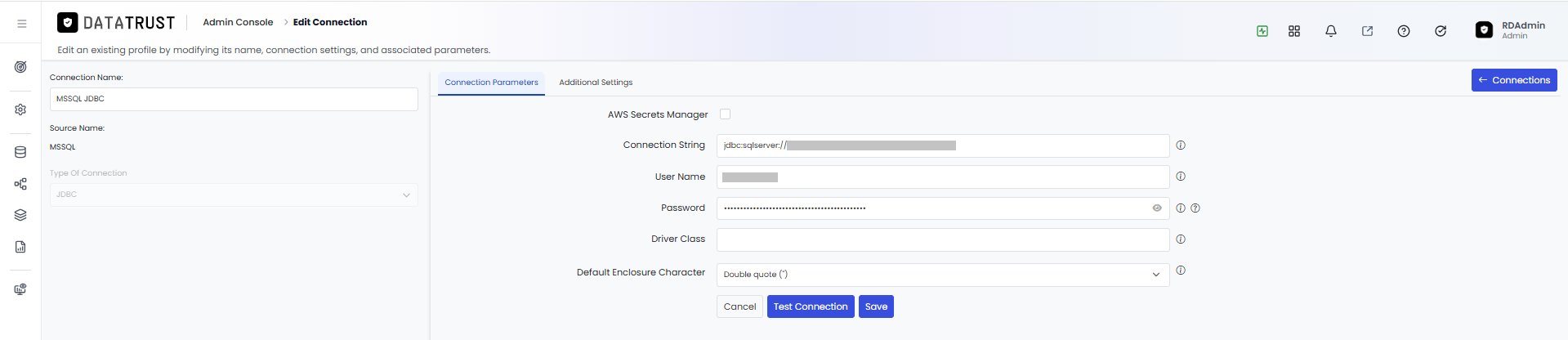Open the help question mark icon
This screenshot has width=1568, height=340.
tap(1404, 31)
